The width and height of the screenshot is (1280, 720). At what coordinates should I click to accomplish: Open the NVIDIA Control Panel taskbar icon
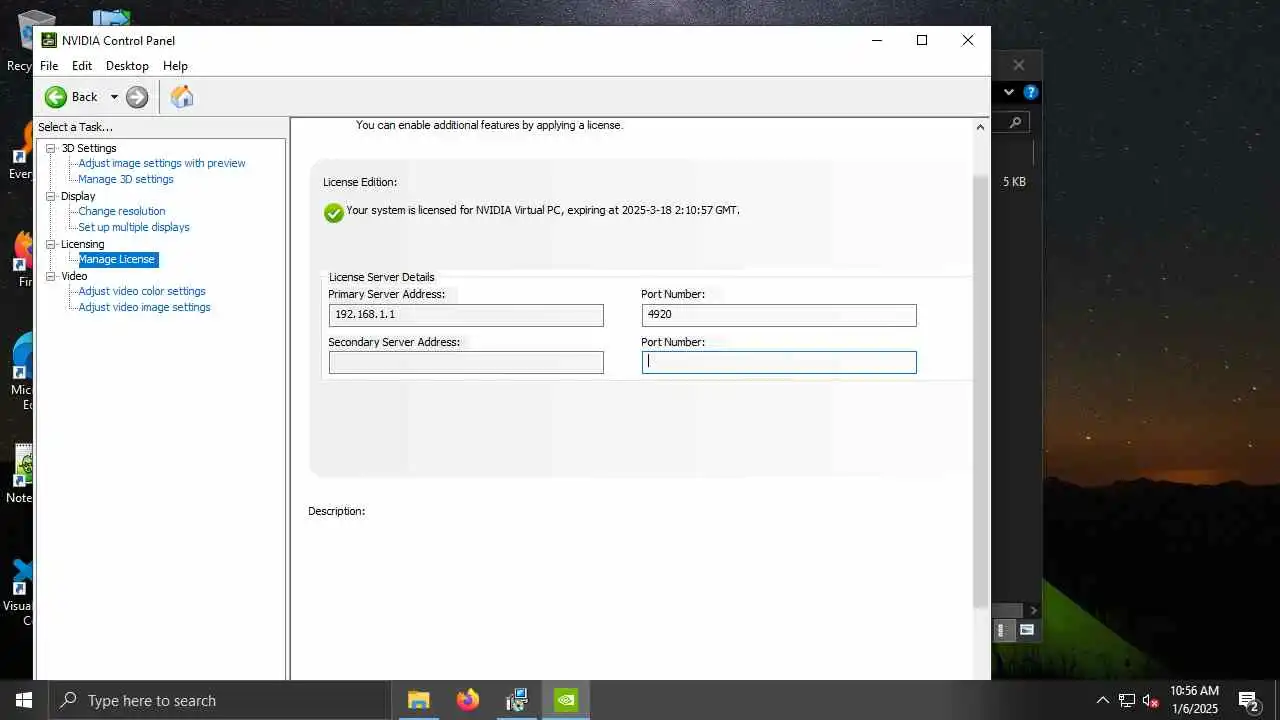(566, 700)
